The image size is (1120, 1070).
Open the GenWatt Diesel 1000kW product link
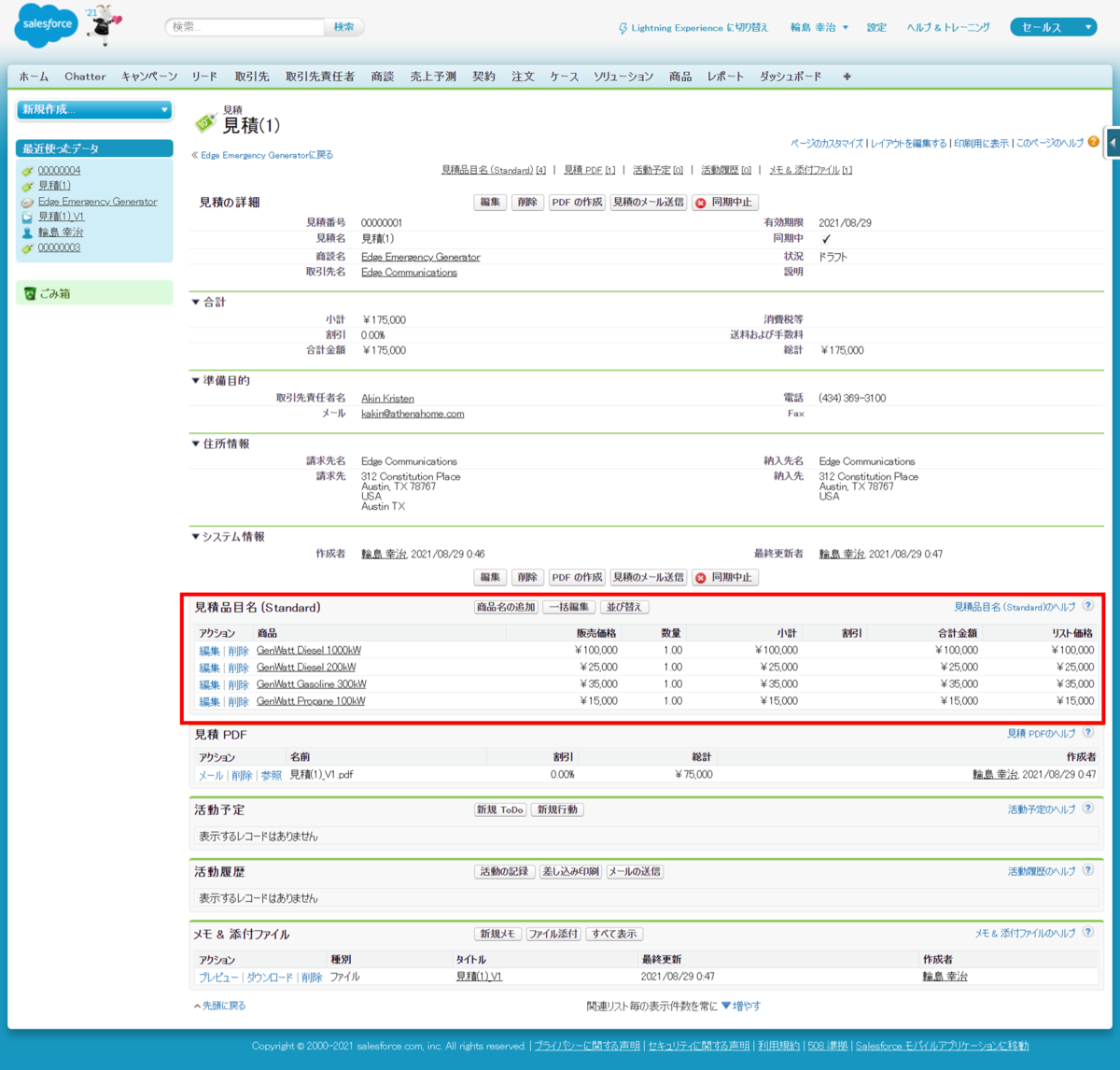(x=309, y=651)
